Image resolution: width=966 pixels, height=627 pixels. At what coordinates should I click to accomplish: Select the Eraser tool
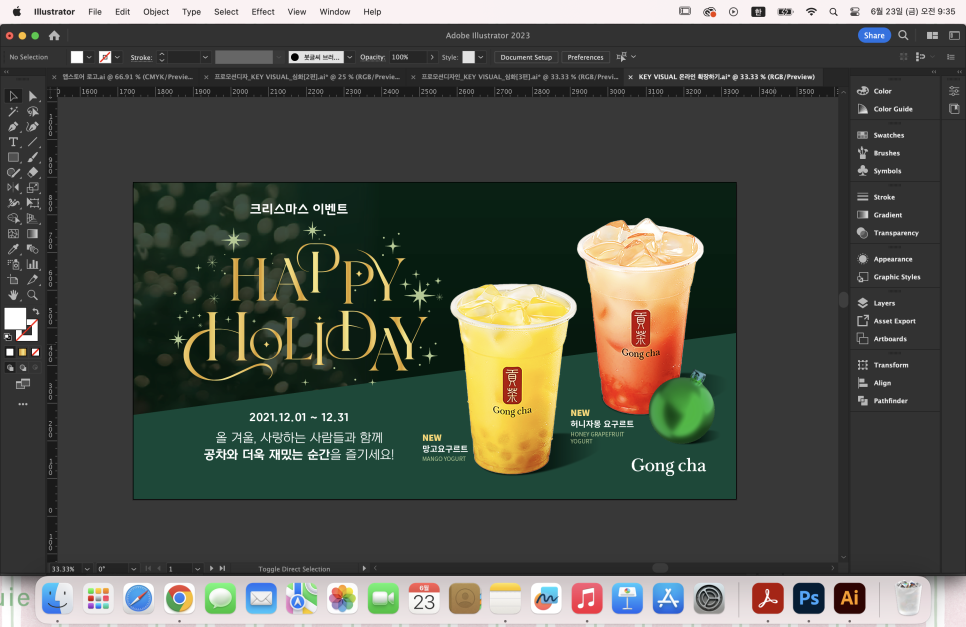coord(33,172)
